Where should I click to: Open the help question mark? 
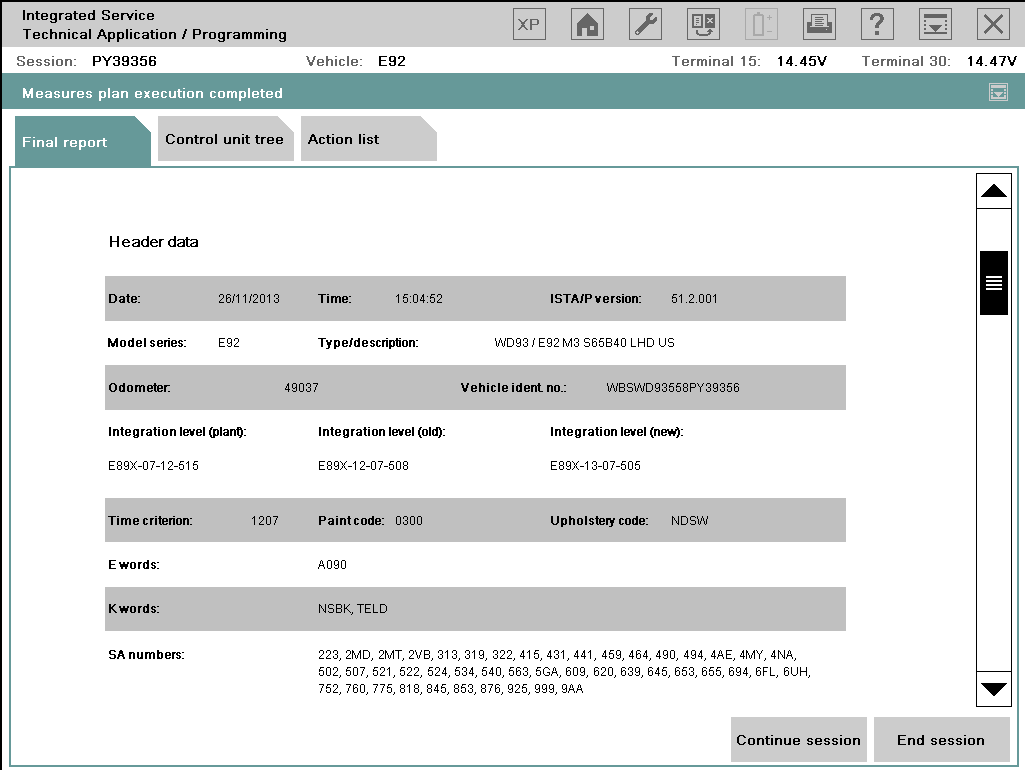click(x=877, y=24)
